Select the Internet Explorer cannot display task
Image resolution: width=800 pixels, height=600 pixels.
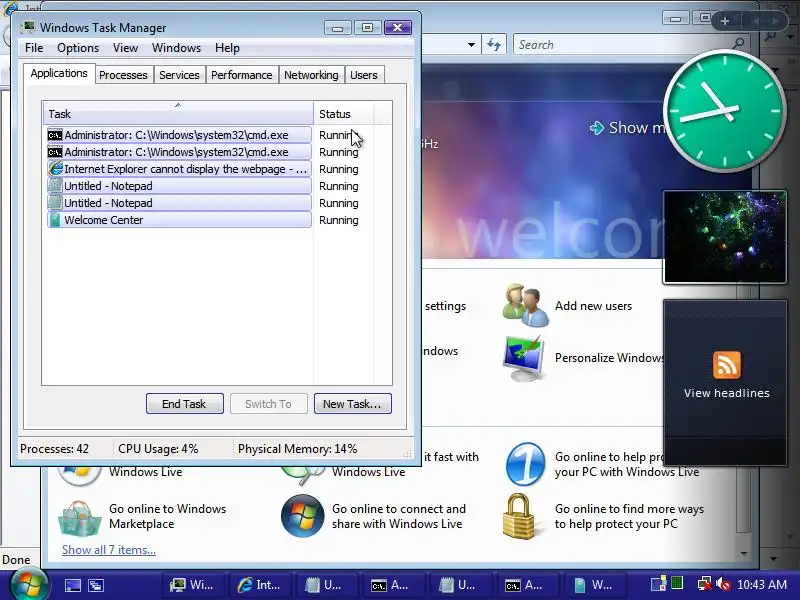click(179, 169)
